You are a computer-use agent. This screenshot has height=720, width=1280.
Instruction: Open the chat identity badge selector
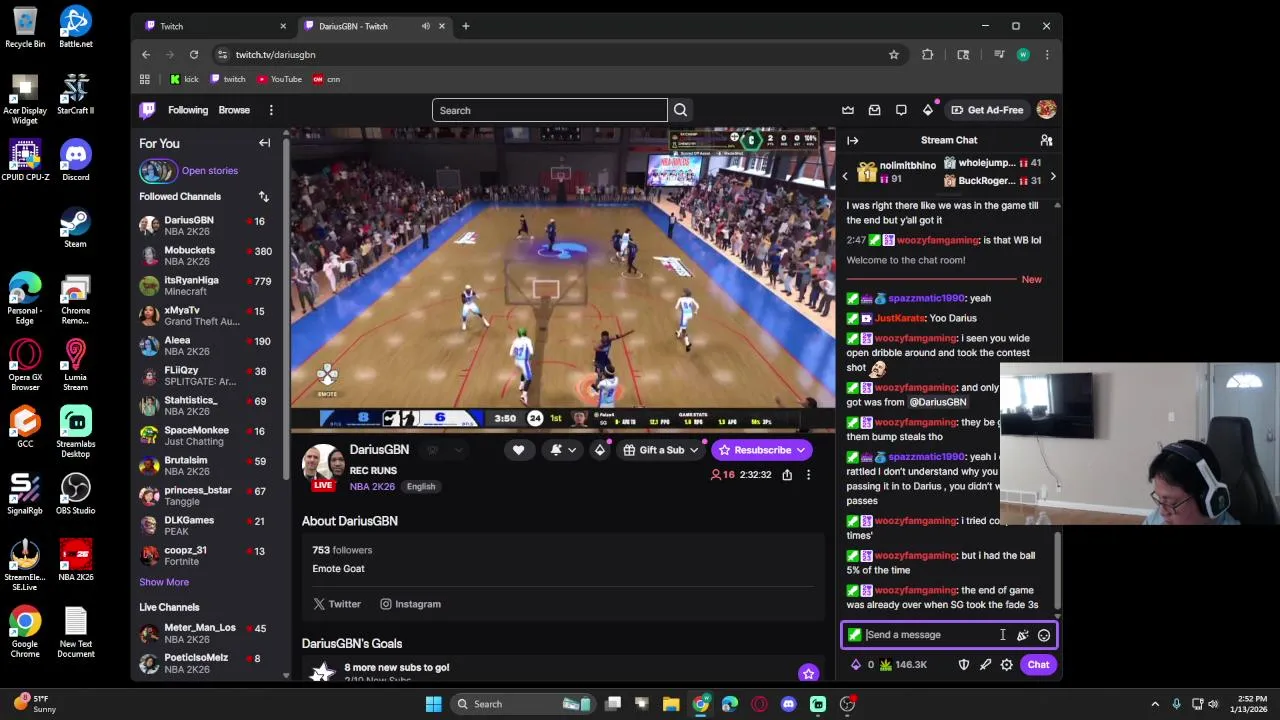click(854, 635)
